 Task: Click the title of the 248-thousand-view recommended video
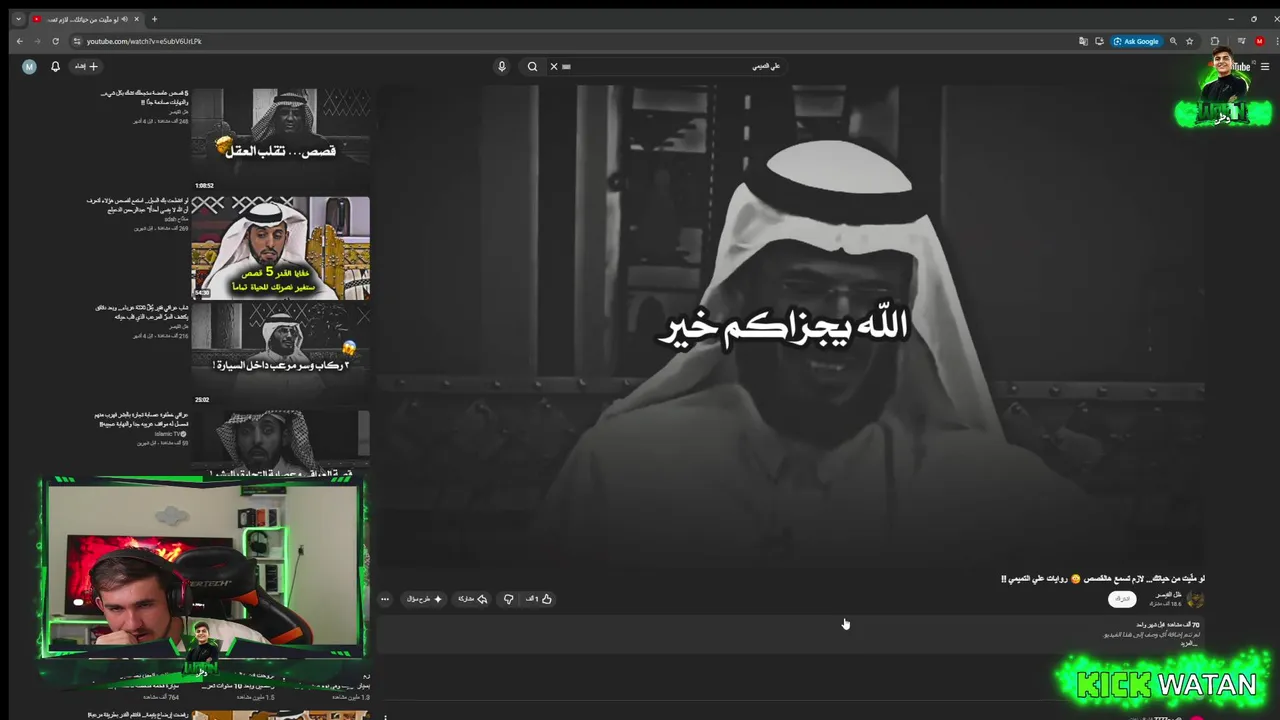point(144,97)
